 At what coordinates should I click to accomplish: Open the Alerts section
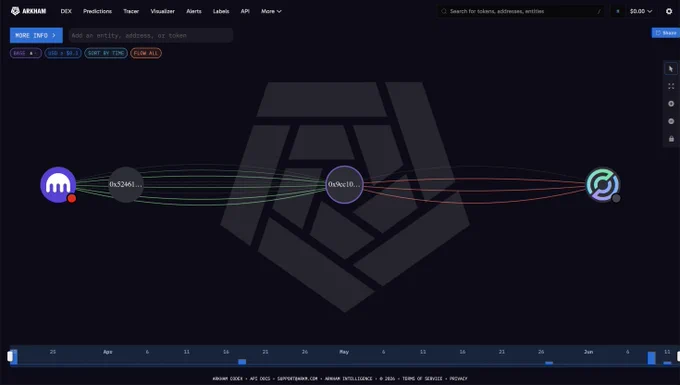[x=194, y=11]
